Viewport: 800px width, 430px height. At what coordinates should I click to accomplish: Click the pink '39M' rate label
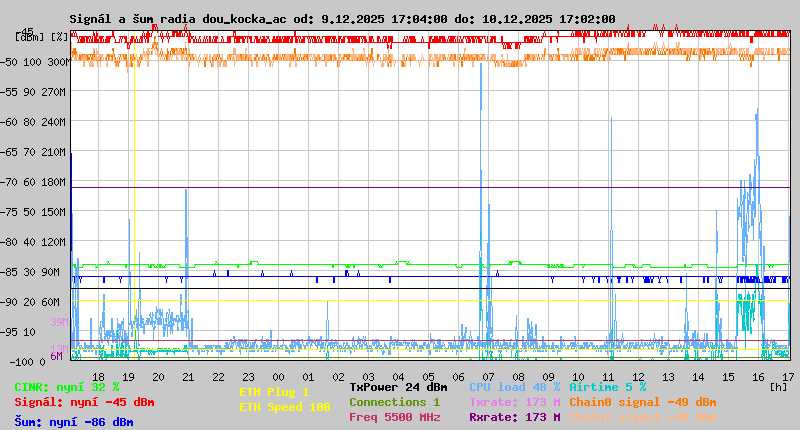click(59, 322)
